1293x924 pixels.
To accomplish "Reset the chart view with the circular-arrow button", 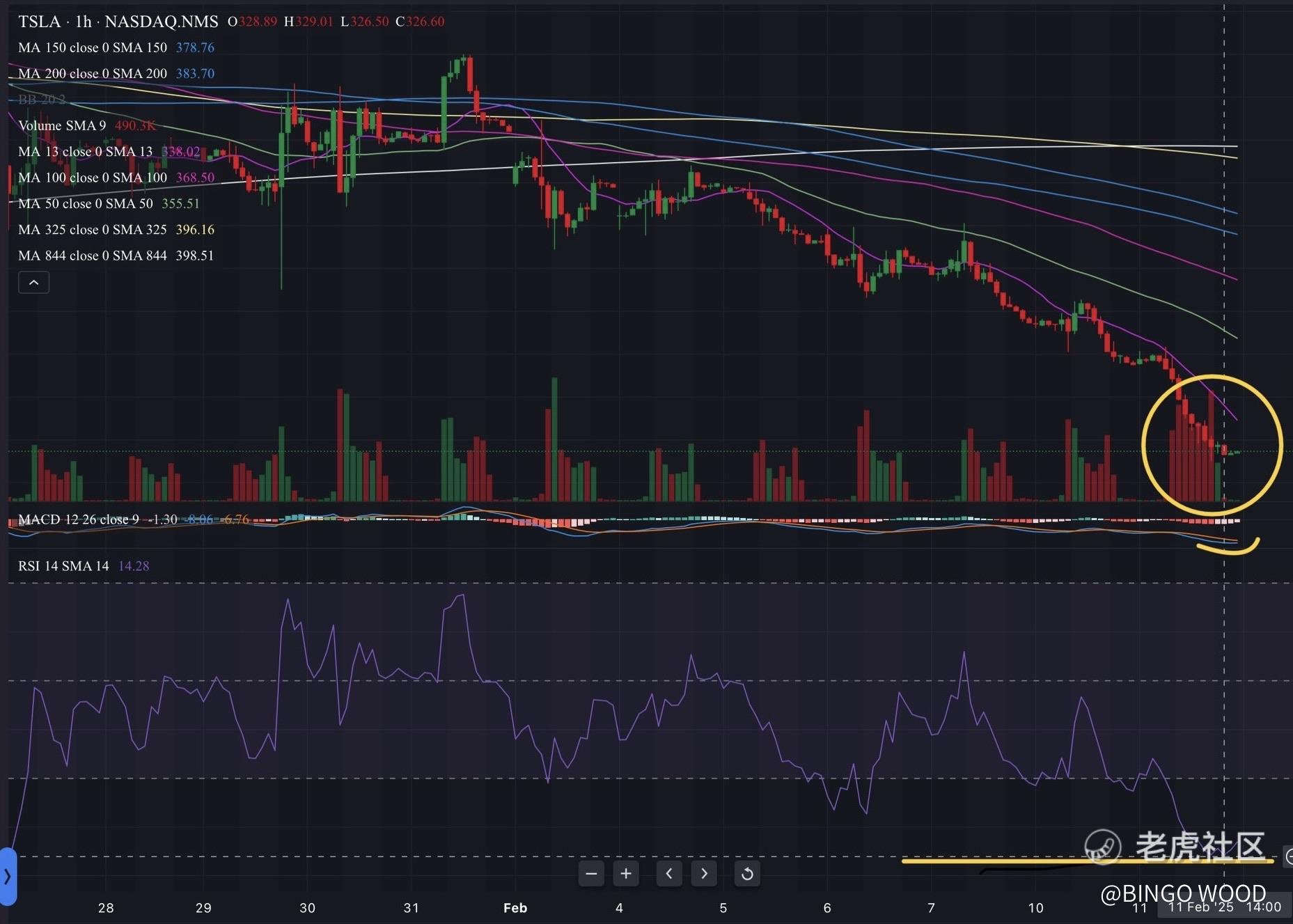I will coord(747,873).
